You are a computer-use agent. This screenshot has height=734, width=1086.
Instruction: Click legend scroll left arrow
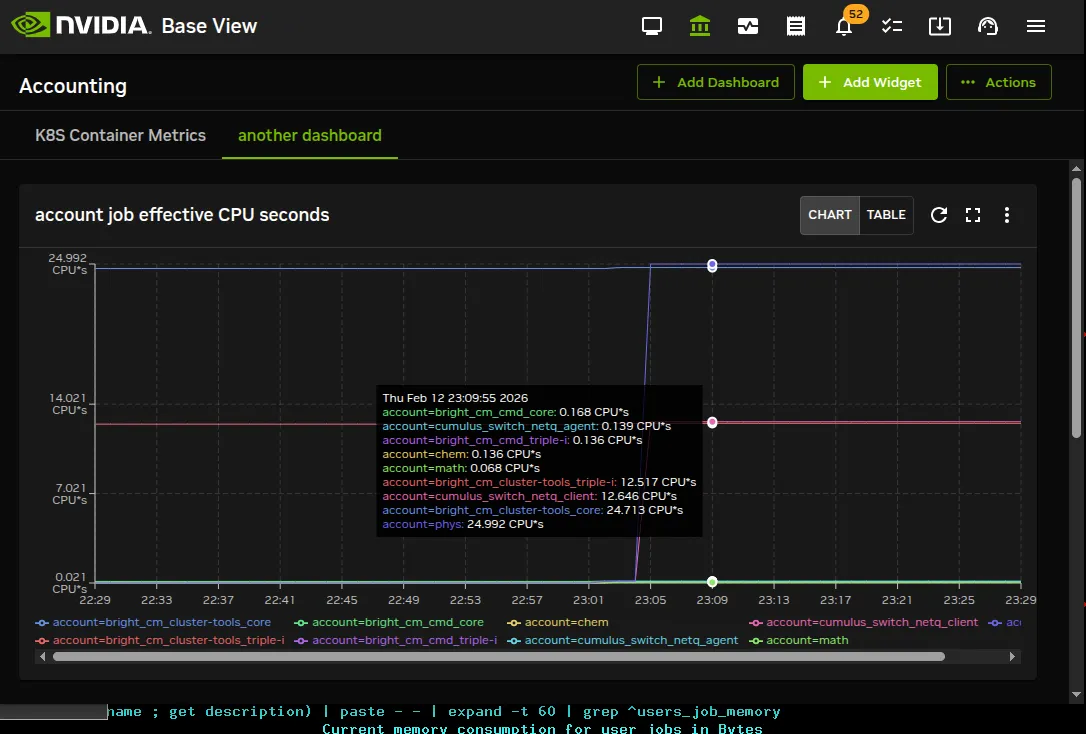pyautogui.click(x=43, y=656)
